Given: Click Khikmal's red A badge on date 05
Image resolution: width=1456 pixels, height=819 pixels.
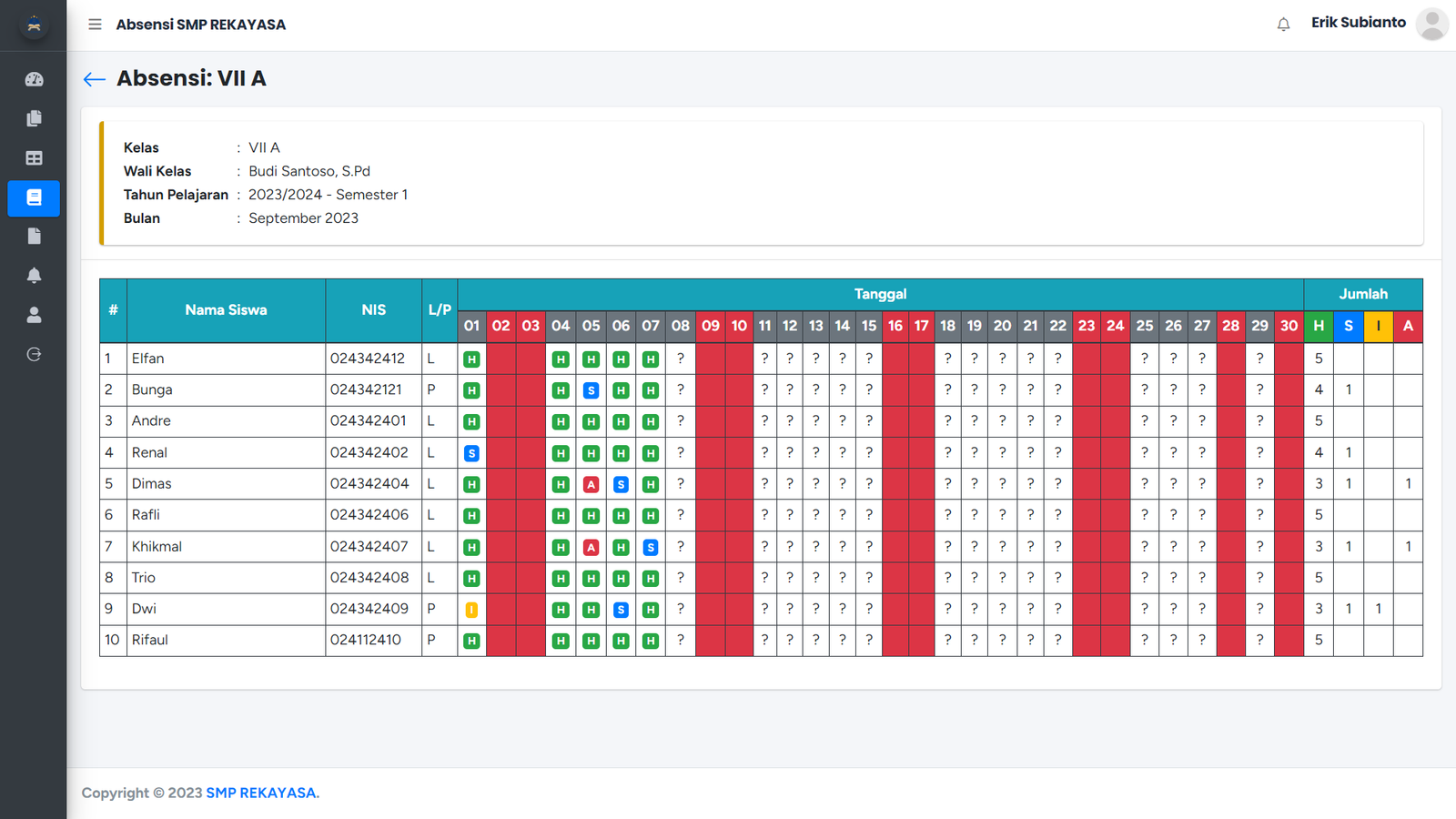Looking at the screenshot, I should (x=591, y=547).
